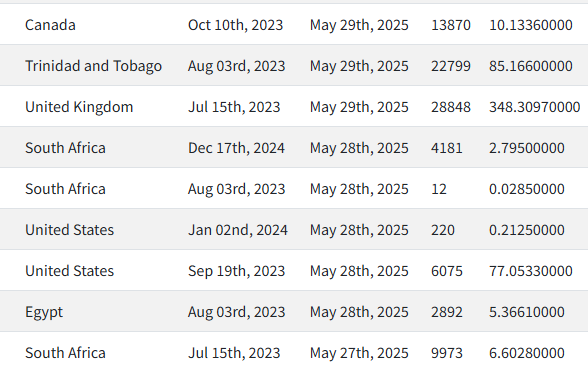588x370 pixels.
Task: Select the Canada row country cell
Action: tap(50, 25)
